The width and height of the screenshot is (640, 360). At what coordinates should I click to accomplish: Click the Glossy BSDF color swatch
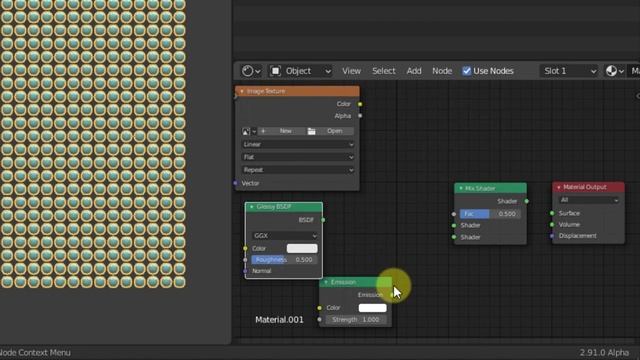coord(302,248)
